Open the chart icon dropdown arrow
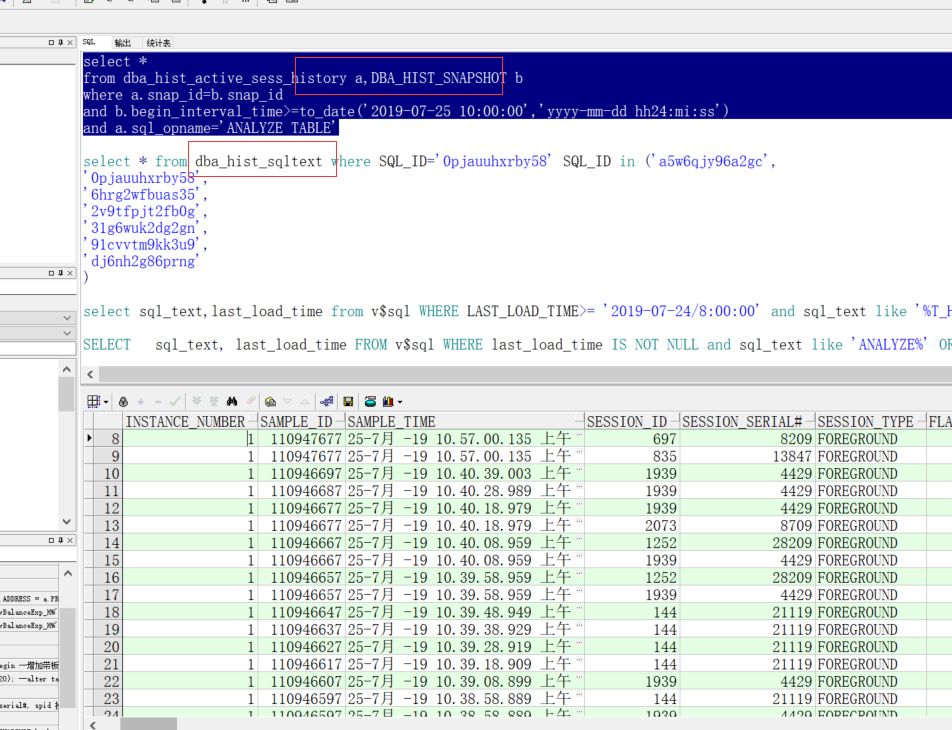Image resolution: width=952 pixels, height=730 pixels. (398, 401)
